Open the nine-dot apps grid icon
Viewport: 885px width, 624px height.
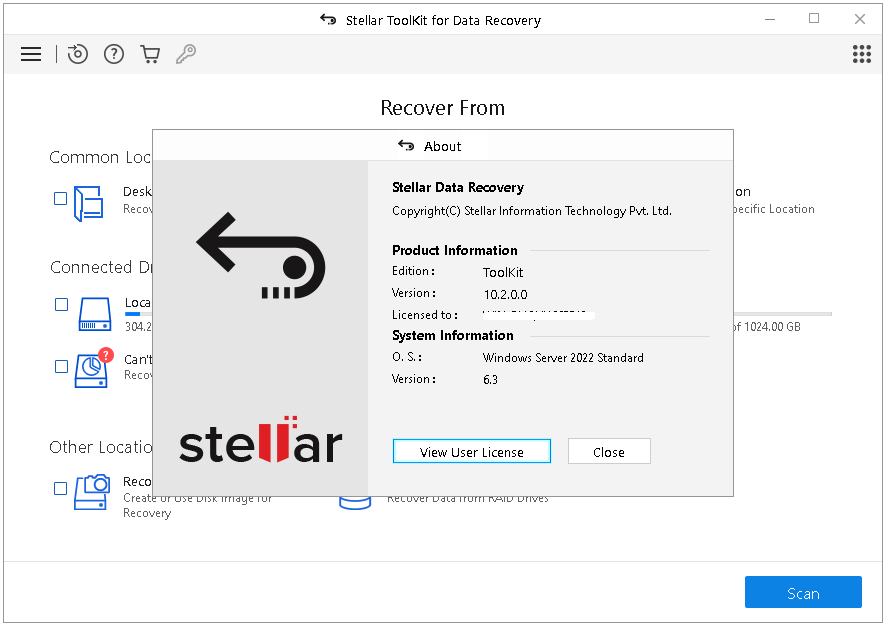[861, 54]
